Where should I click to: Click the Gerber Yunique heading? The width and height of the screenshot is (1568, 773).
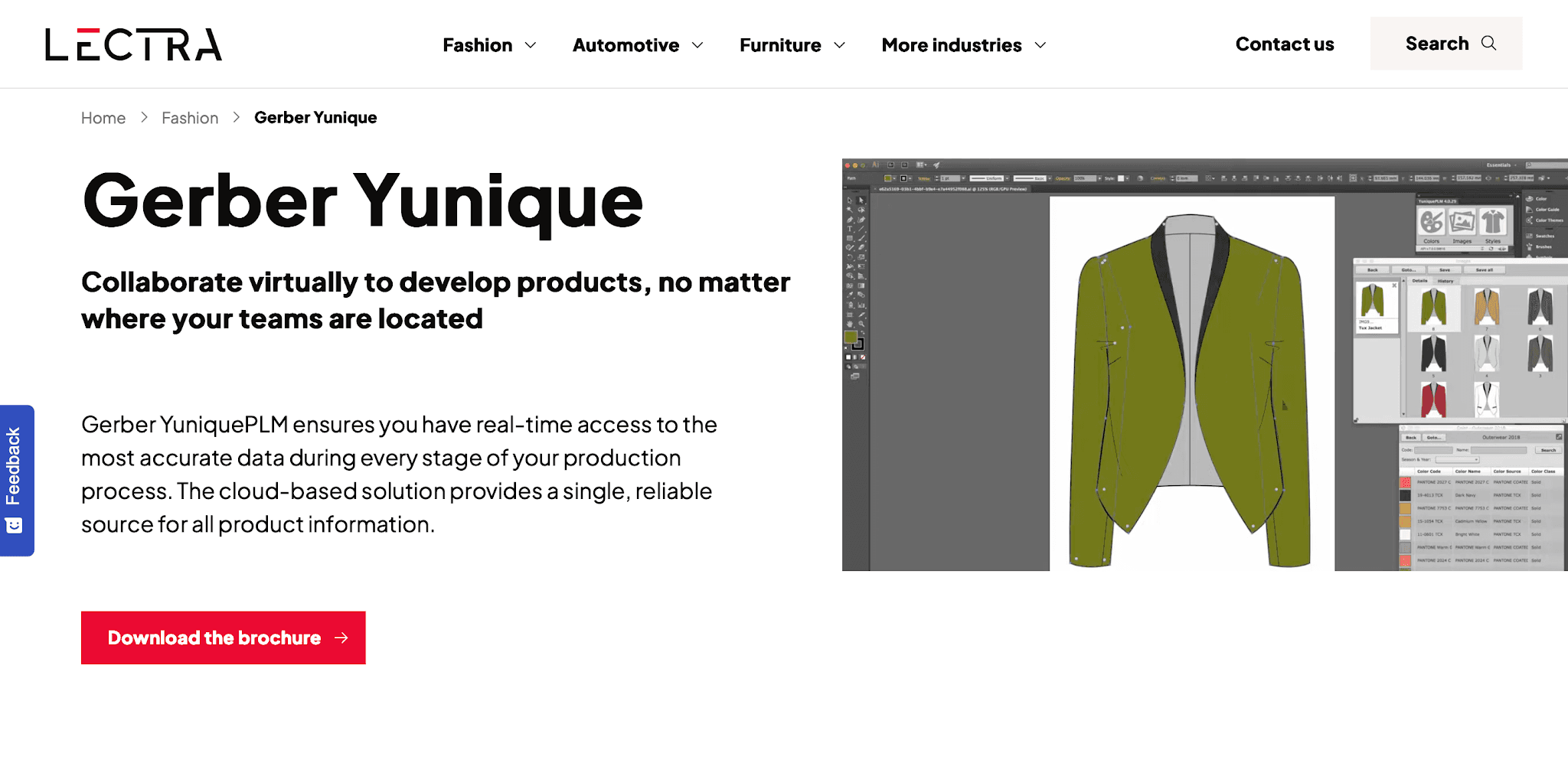[x=363, y=201]
